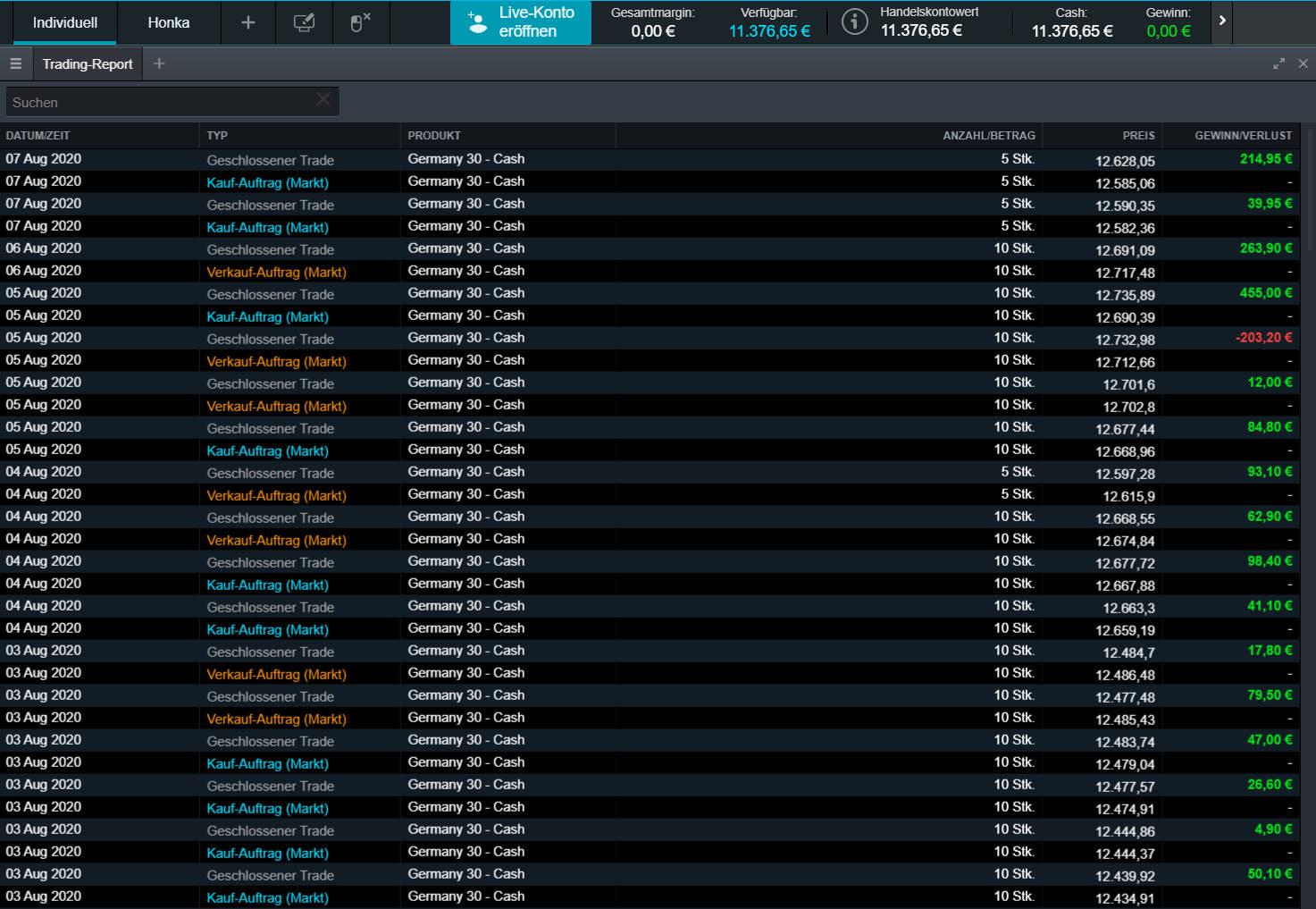Select price cell 12.717,48
Viewport: 1316px width, 909px height.
pos(1125,274)
